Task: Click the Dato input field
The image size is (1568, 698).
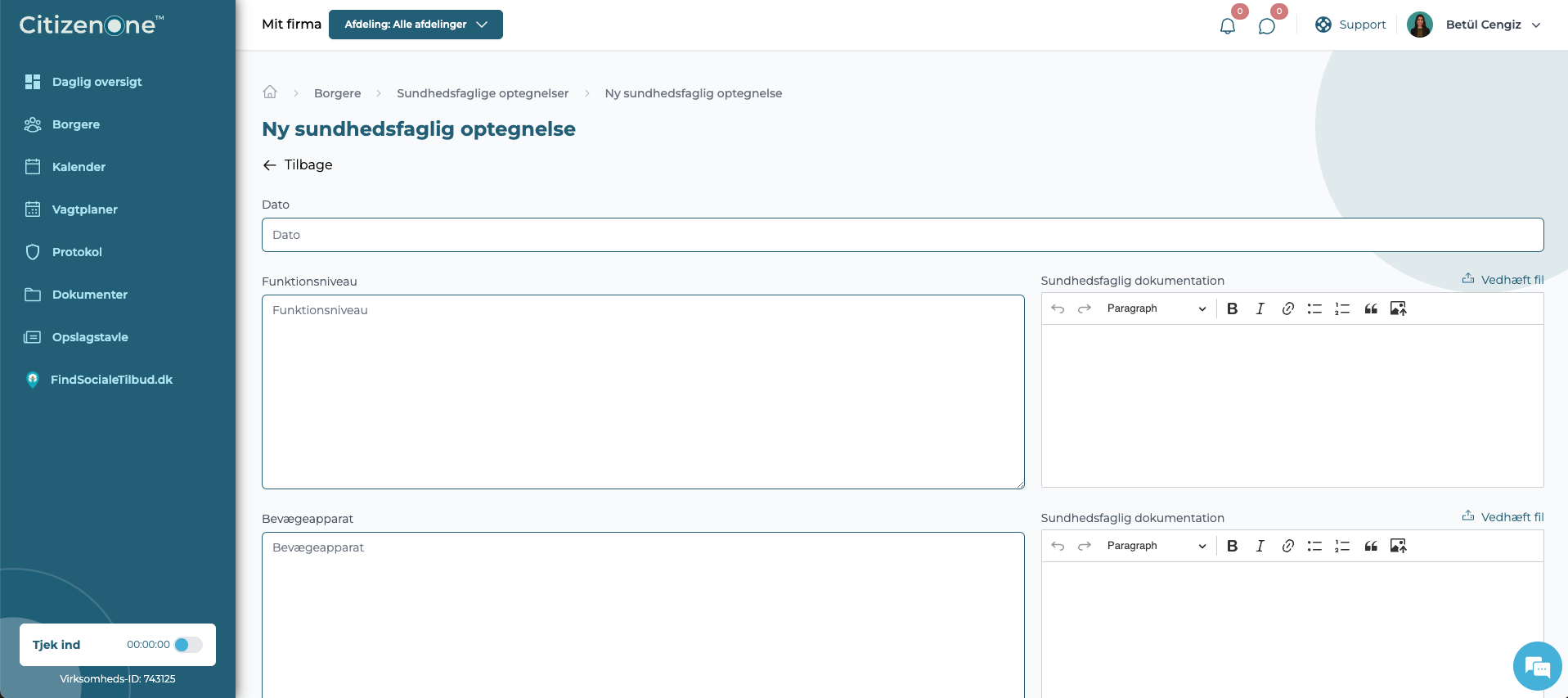Action: 902,235
